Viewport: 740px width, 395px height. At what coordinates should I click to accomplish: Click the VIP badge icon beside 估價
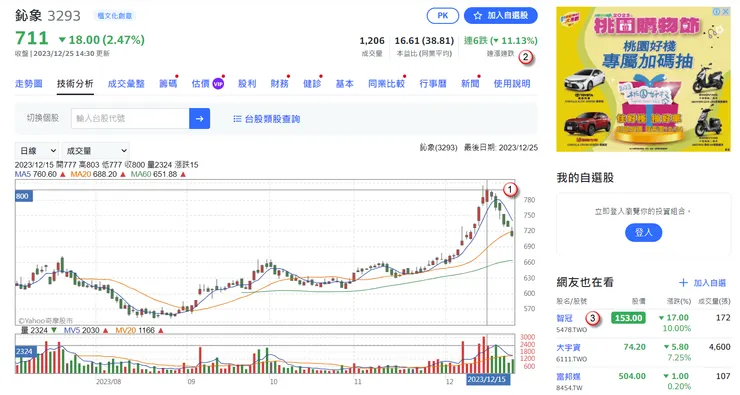point(218,84)
